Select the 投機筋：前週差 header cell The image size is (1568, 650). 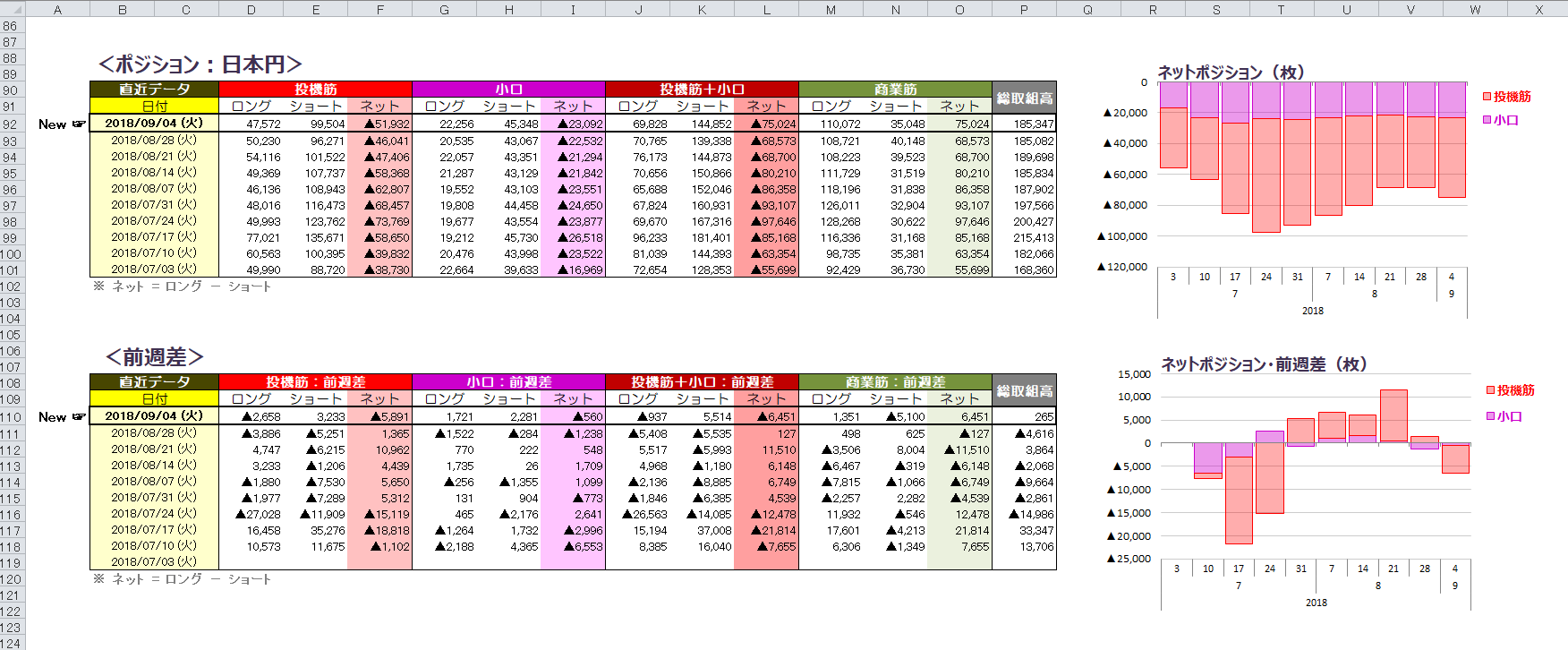pyautogui.click(x=315, y=382)
